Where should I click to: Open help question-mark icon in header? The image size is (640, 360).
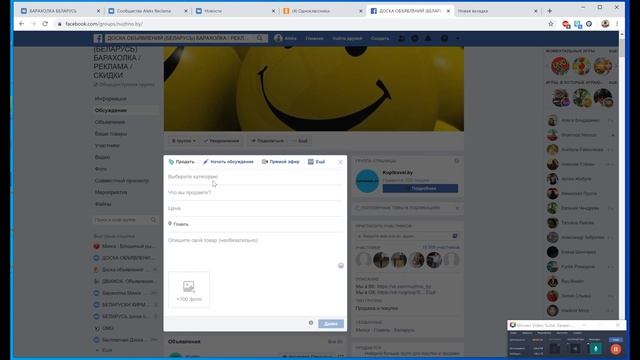[444, 38]
